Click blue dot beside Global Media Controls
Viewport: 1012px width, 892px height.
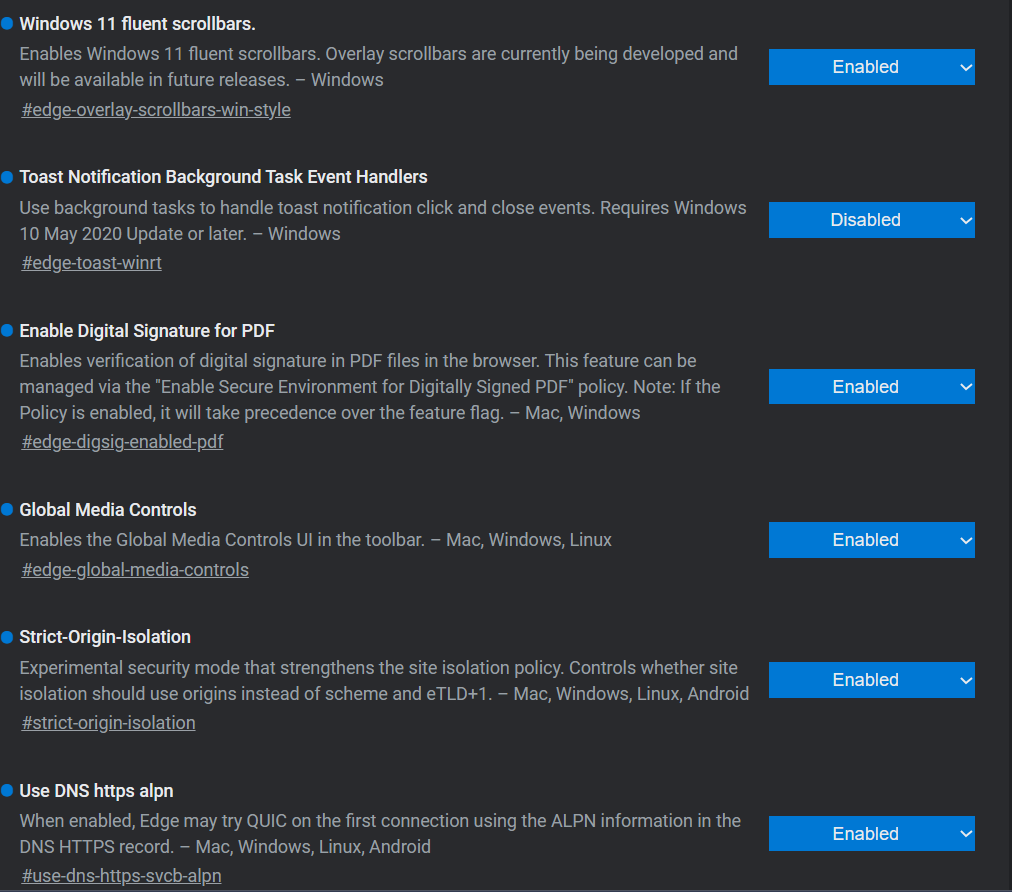pyautogui.click(x=7, y=509)
